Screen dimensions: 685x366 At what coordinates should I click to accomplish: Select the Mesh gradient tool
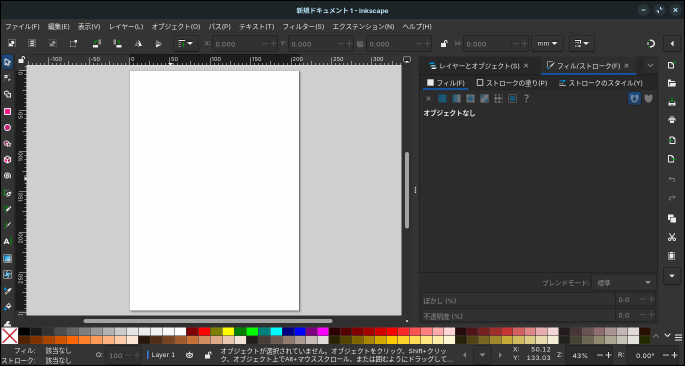(x=7, y=274)
